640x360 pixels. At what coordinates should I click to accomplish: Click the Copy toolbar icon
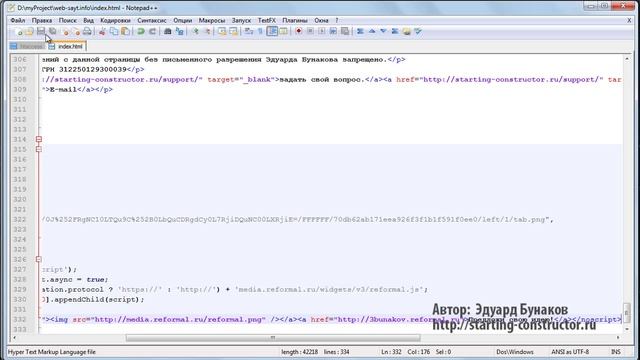pyautogui.click(x=114, y=31)
